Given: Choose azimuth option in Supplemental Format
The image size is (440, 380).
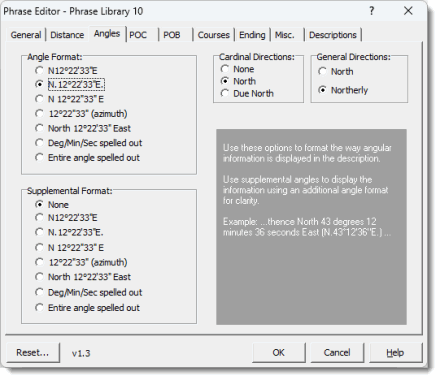Looking at the screenshot, I should click(81, 262).
